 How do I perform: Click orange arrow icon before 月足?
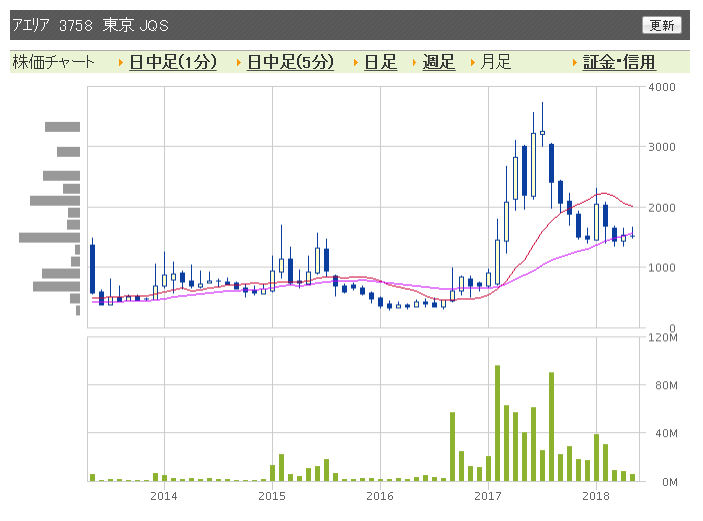click(x=473, y=63)
